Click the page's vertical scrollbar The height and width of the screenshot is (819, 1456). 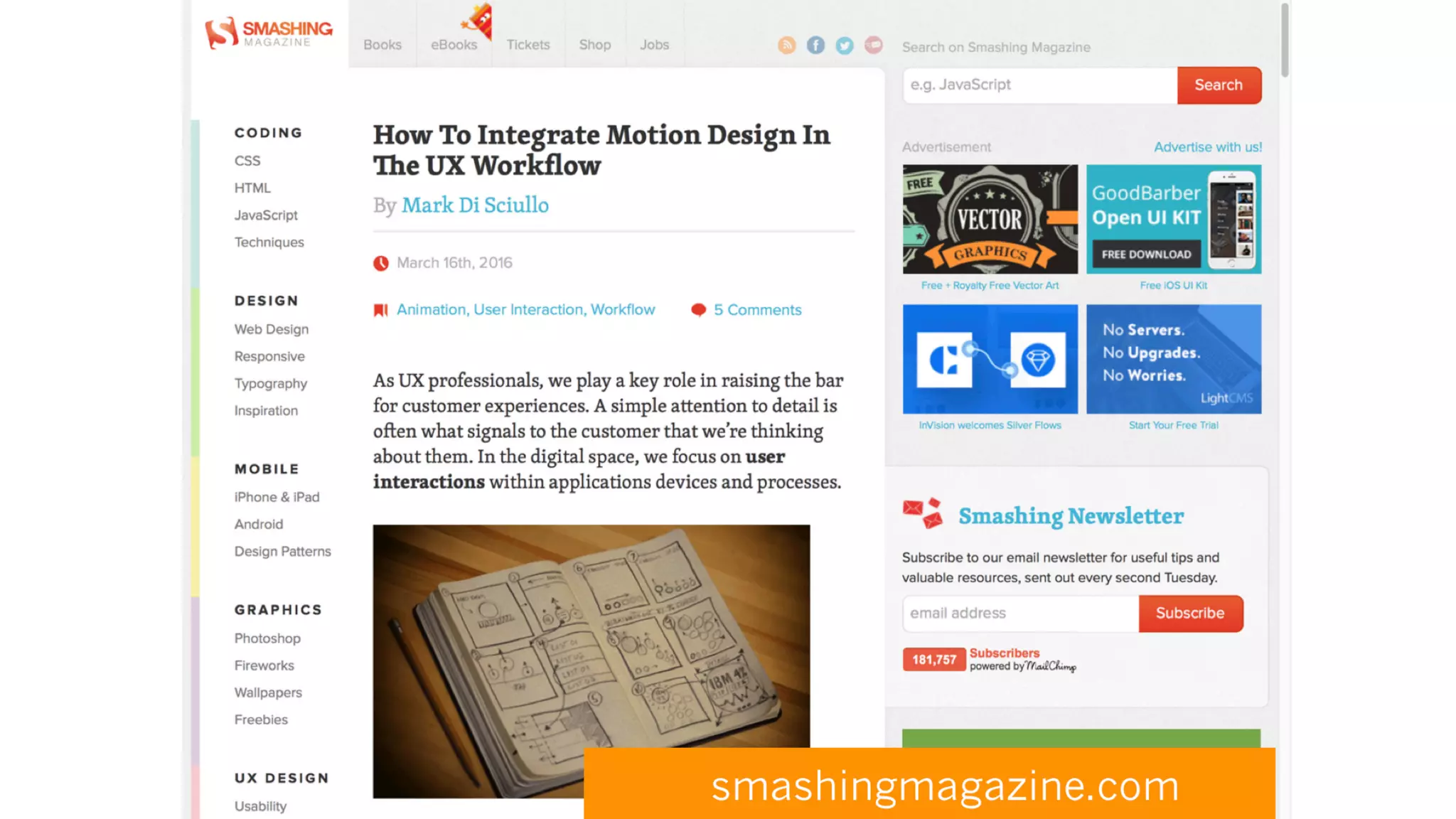pyautogui.click(x=1285, y=39)
